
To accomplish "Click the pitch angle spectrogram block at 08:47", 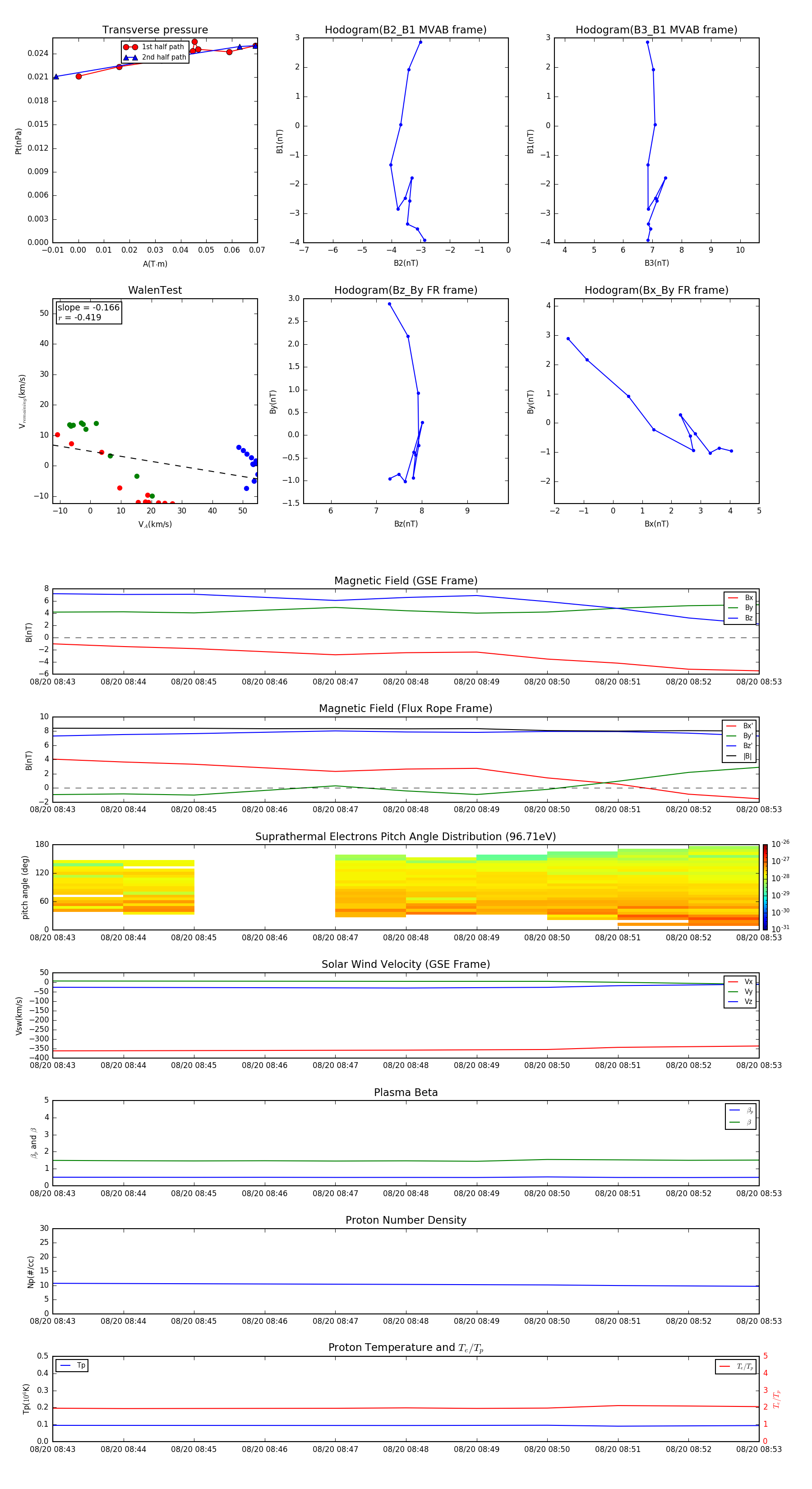I will tap(370, 886).
